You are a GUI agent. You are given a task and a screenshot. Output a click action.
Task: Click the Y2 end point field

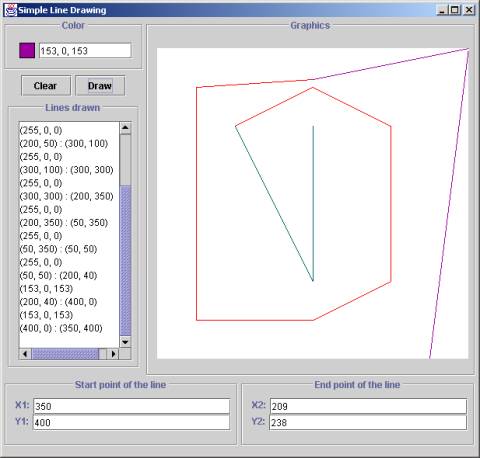(x=368, y=422)
